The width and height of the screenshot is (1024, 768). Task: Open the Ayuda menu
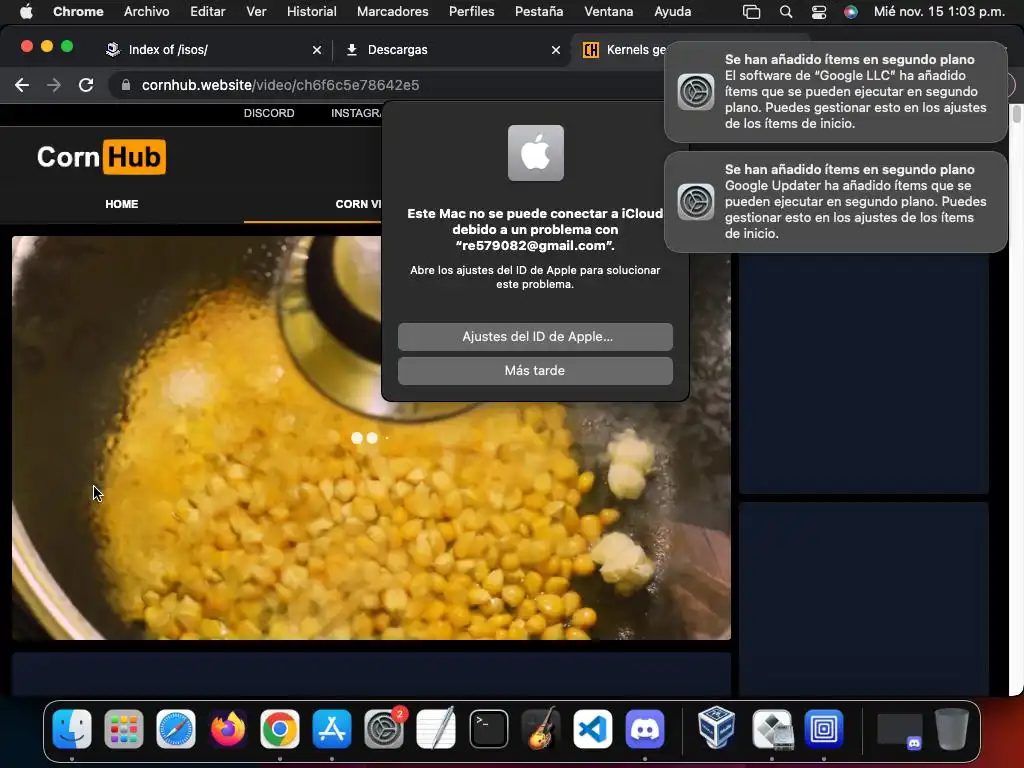point(673,11)
